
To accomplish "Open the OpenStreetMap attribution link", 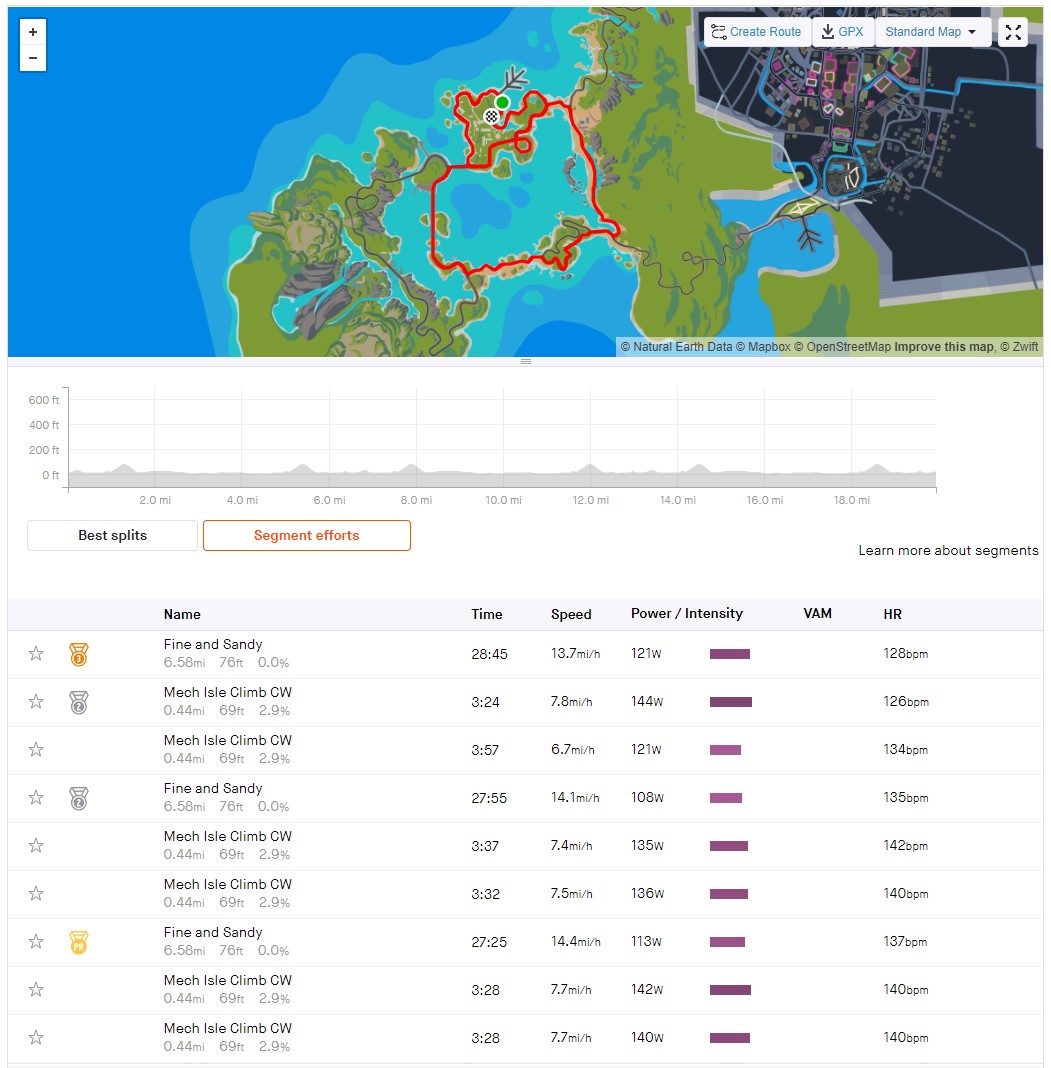I will click(x=843, y=347).
